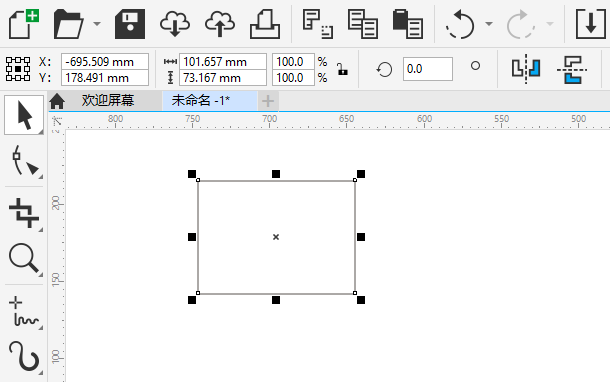Toggle the object origin reference grid

18,69
